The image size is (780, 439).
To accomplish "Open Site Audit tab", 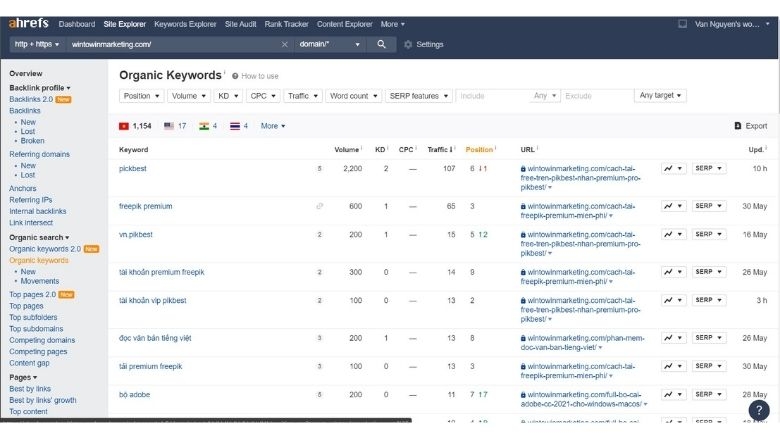I will (x=240, y=24).
